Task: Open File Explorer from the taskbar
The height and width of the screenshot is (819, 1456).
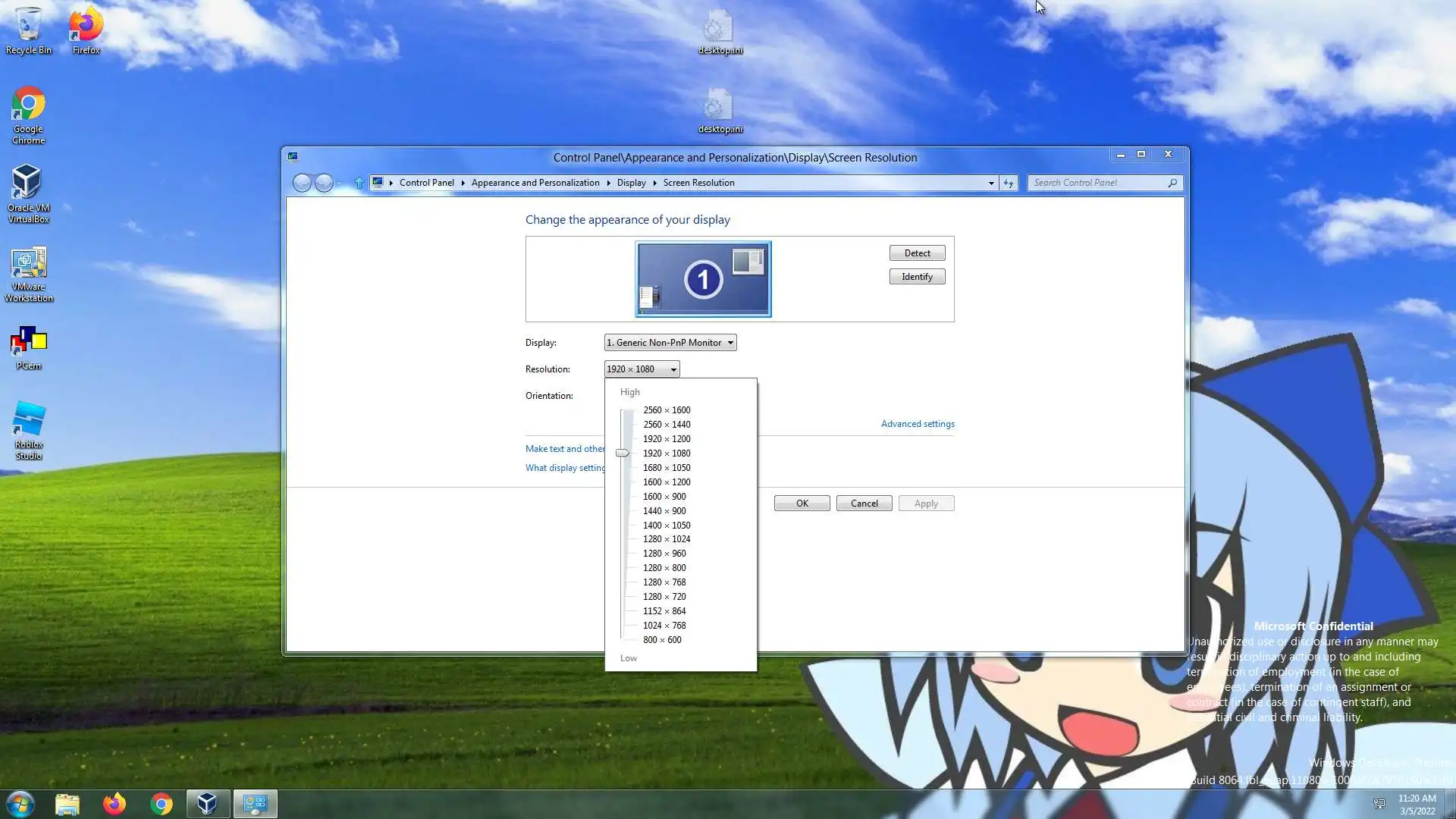Action: click(67, 804)
